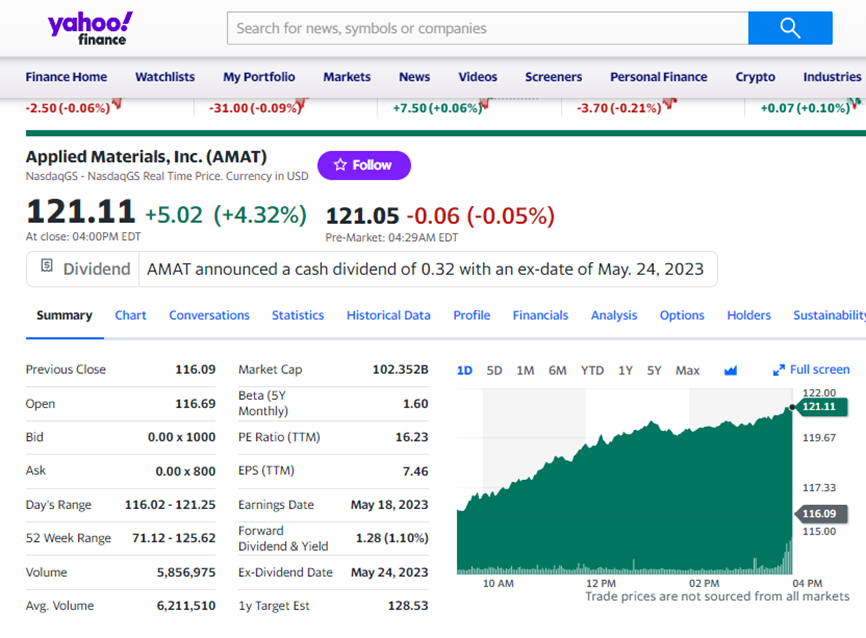
Task: Expand the Industries navigation menu
Action: pos(831,77)
